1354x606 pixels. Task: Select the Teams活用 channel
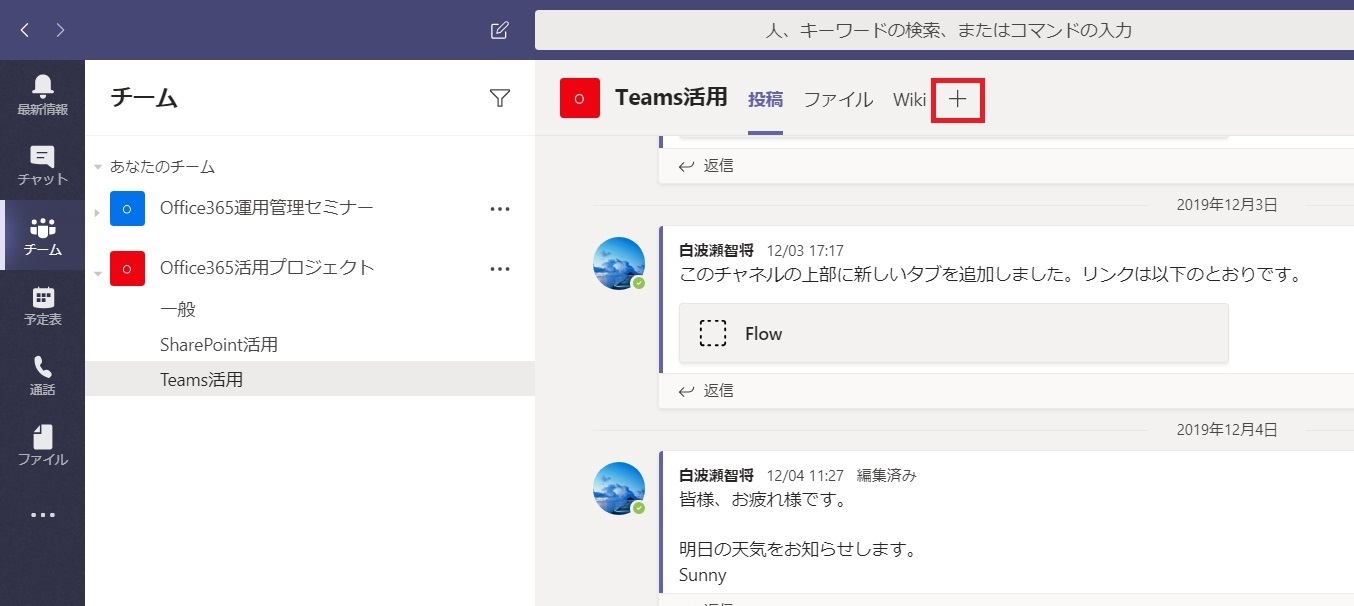pyautogui.click(x=310, y=380)
